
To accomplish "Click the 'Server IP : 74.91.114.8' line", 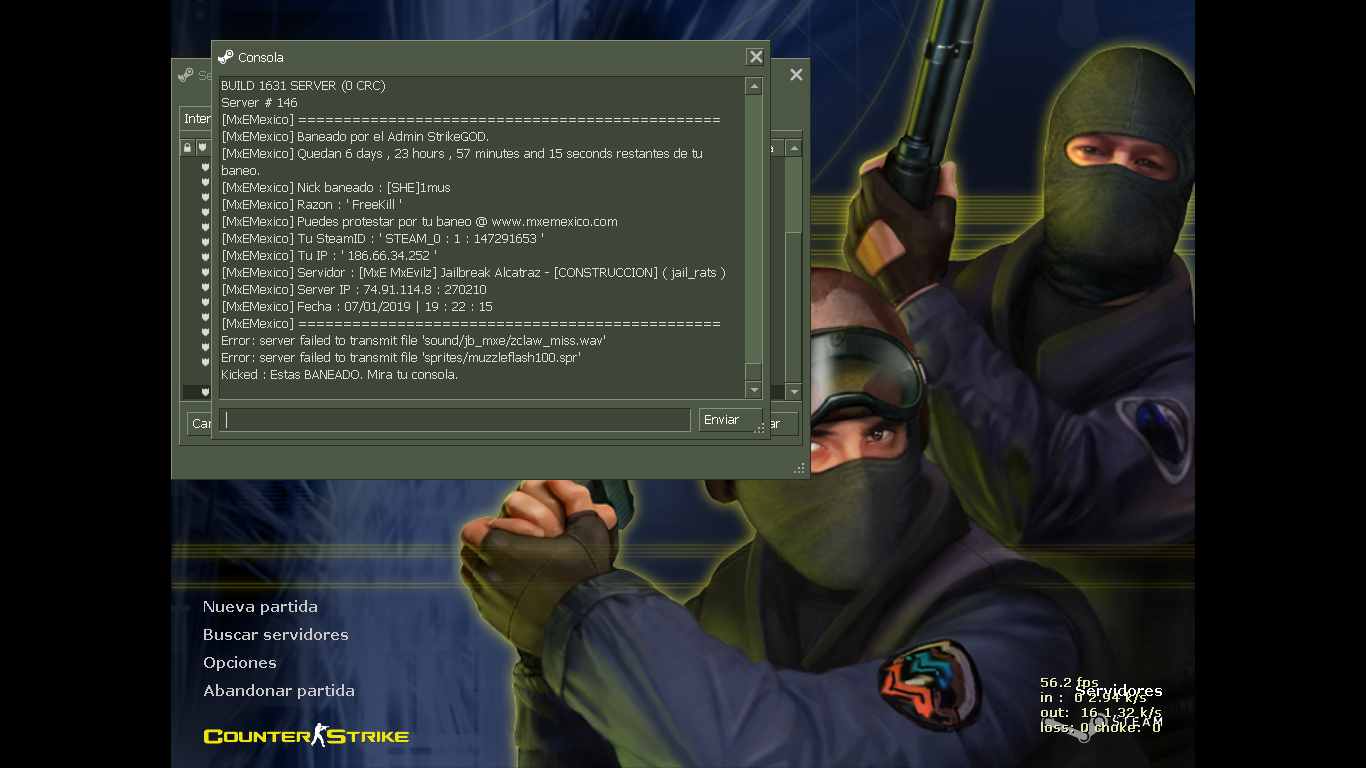I will 354,289.
